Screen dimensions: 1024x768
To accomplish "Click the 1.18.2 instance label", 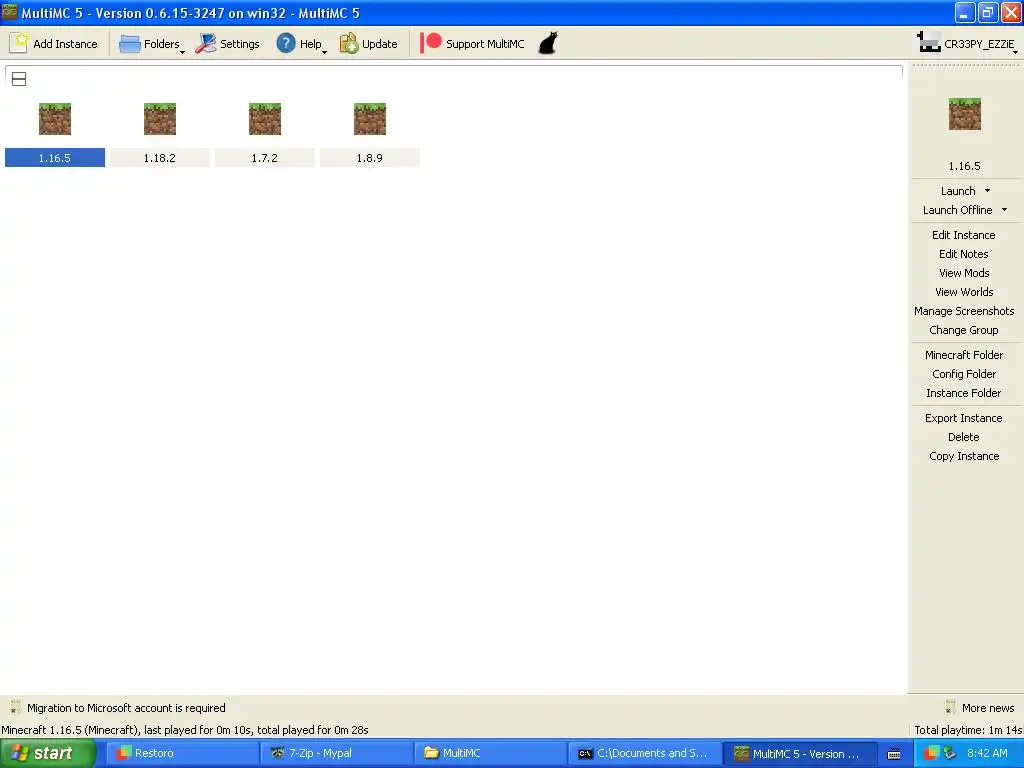I will coord(160,157).
